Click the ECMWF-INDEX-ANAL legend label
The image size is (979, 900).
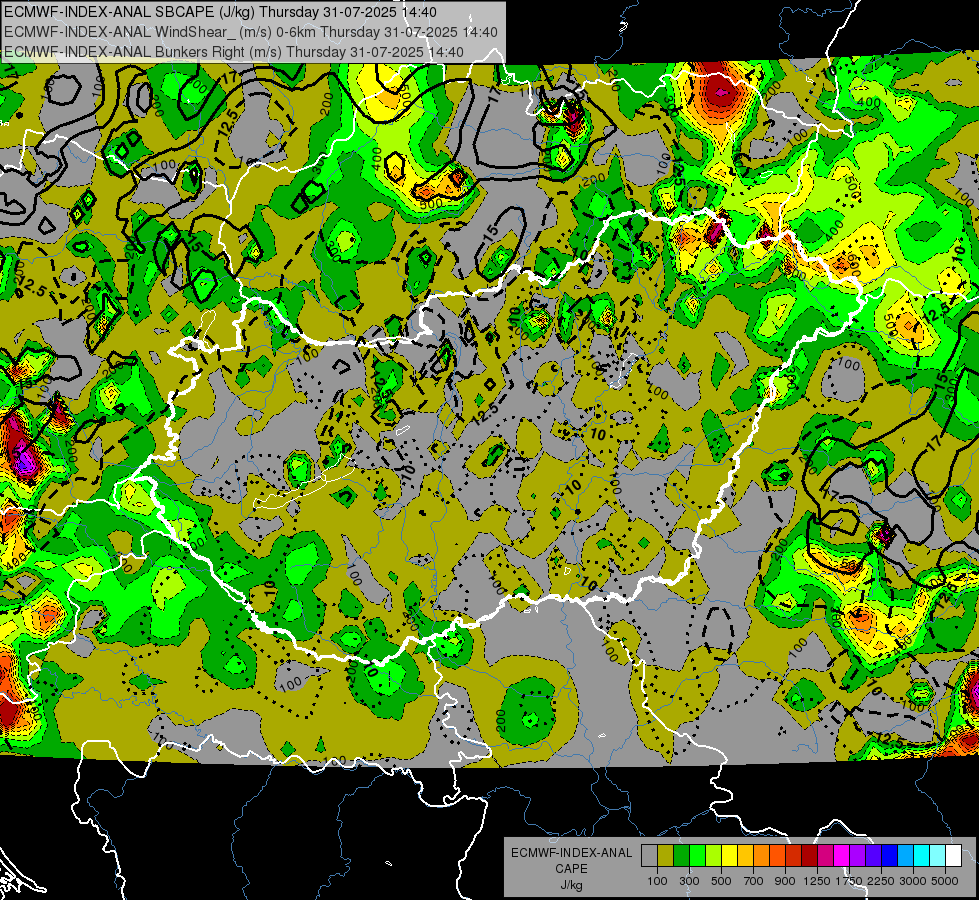571,853
